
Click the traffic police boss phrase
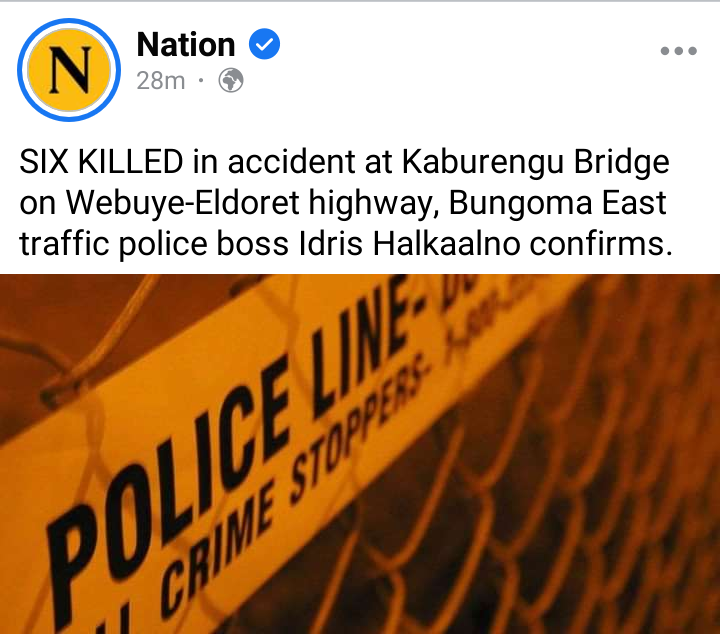tap(154, 243)
